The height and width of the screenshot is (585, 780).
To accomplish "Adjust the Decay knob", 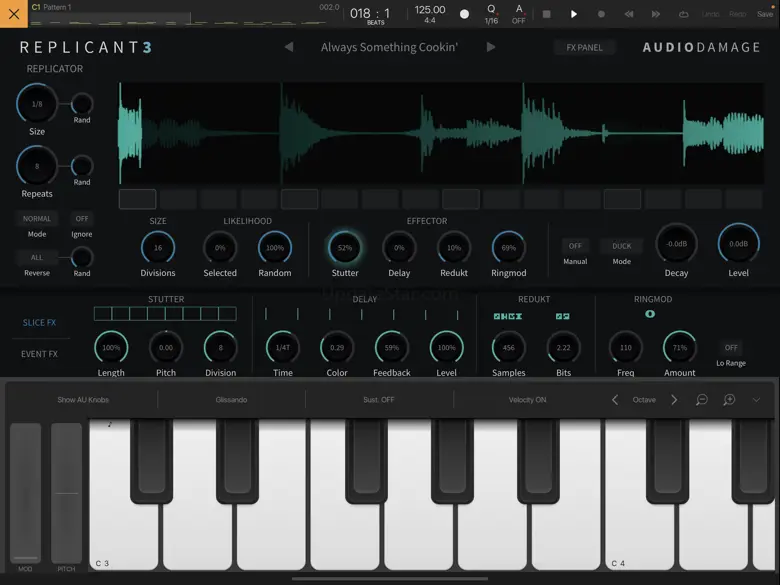I will click(676, 243).
